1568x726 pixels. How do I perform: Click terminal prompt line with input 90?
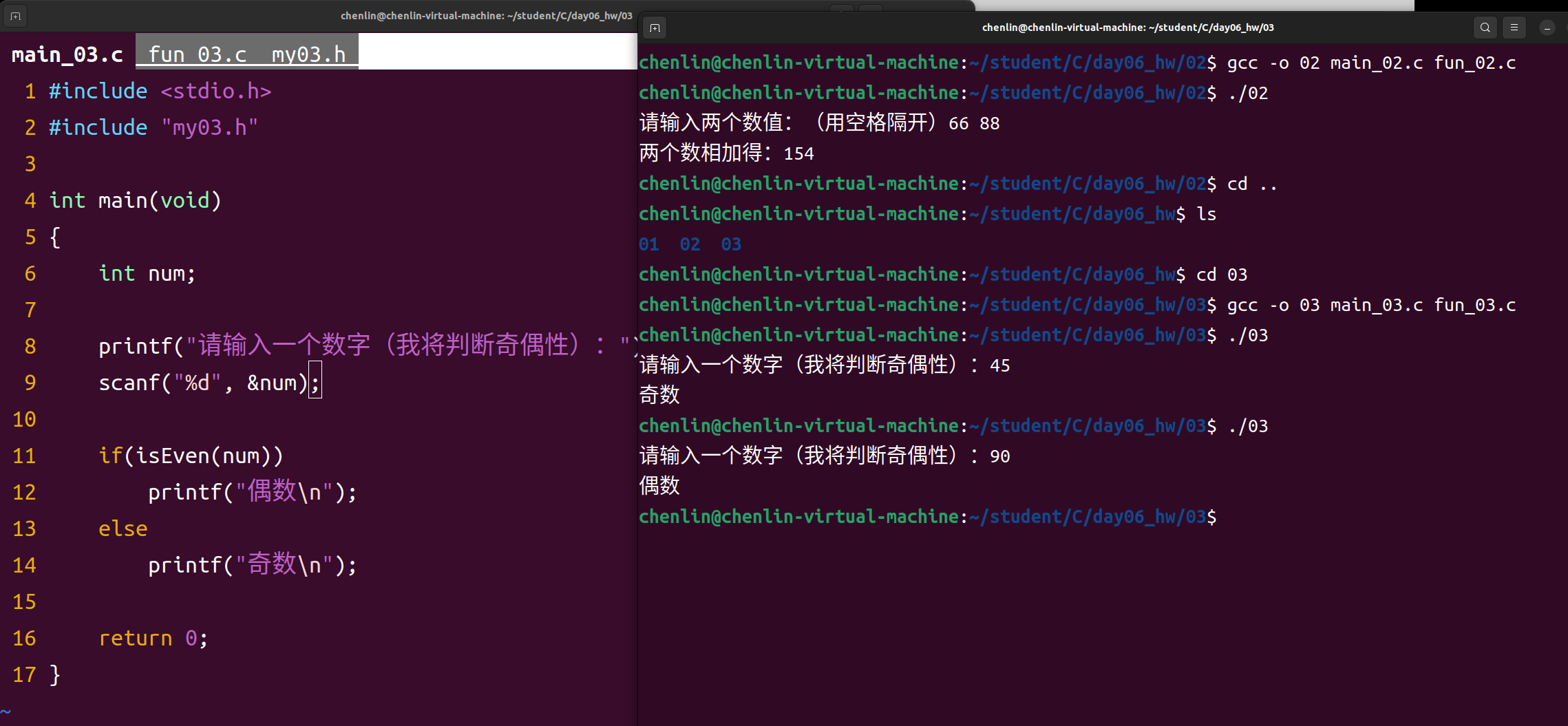(x=825, y=456)
